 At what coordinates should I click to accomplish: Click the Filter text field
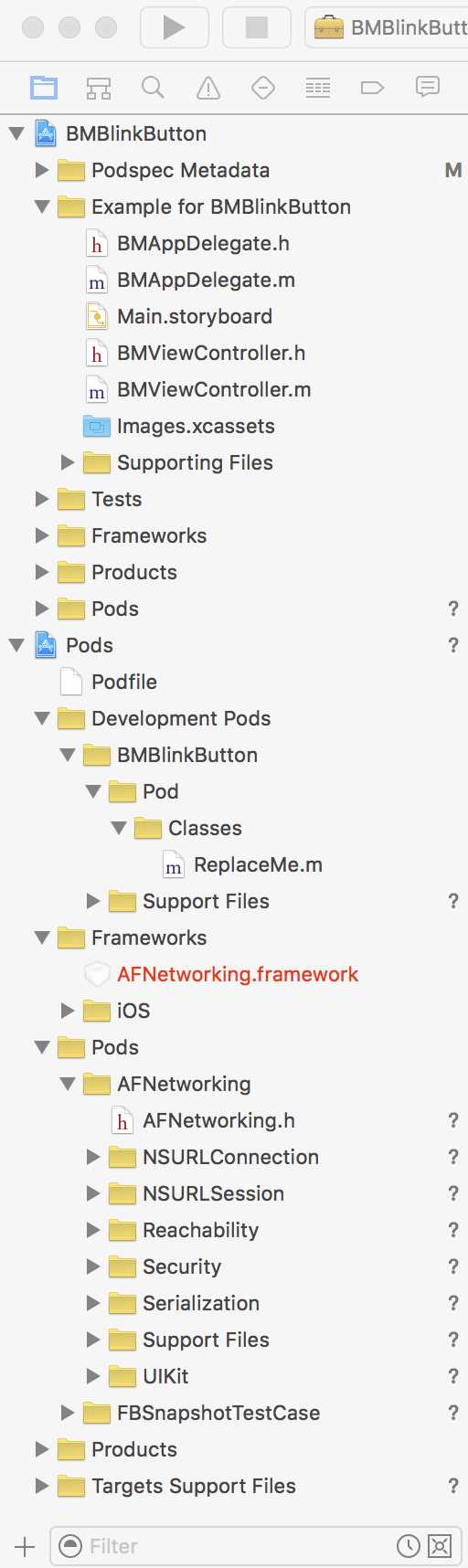[239, 1546]
